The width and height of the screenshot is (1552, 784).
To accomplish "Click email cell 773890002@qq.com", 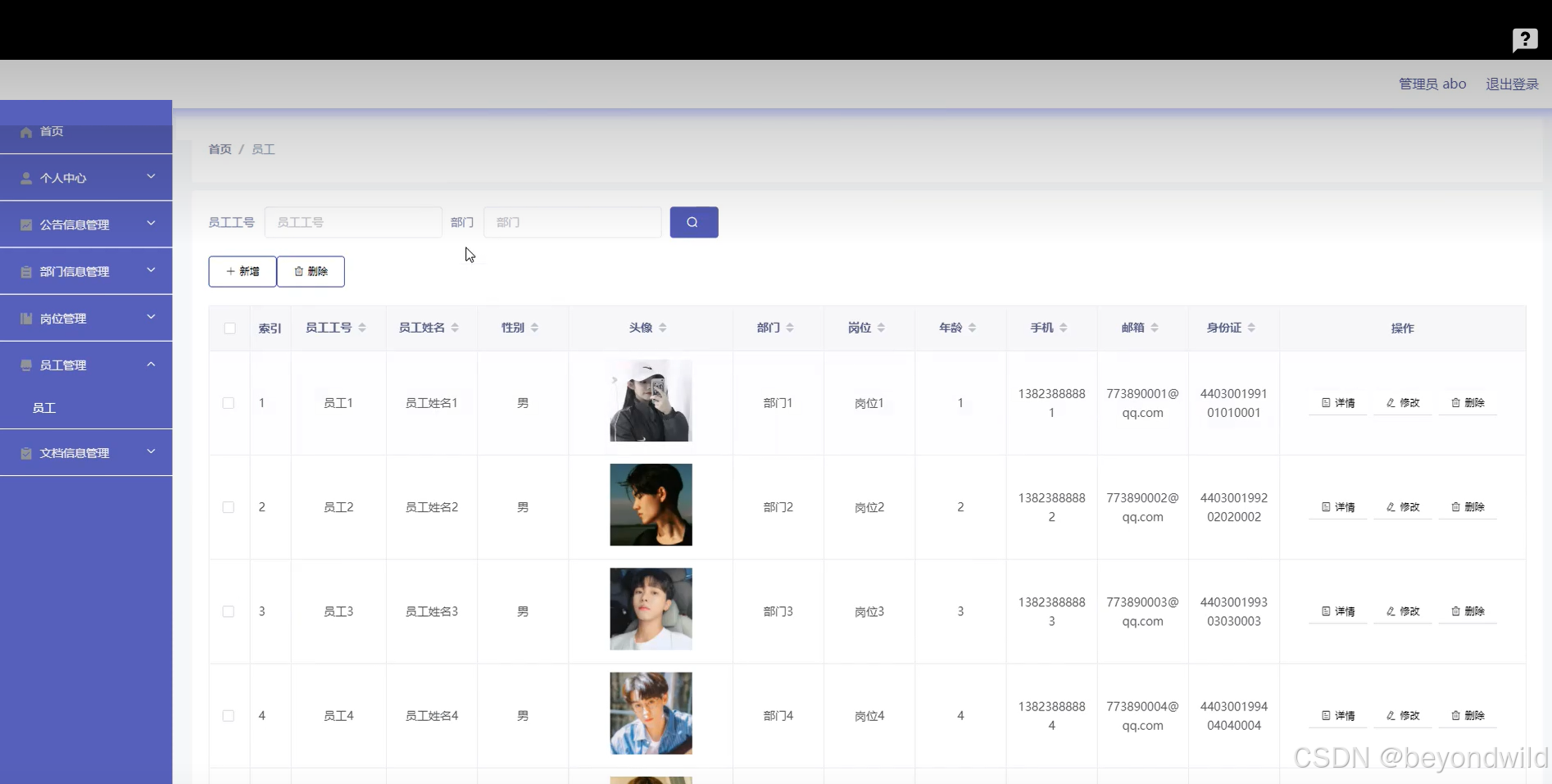I will [x=1142, y=507].
